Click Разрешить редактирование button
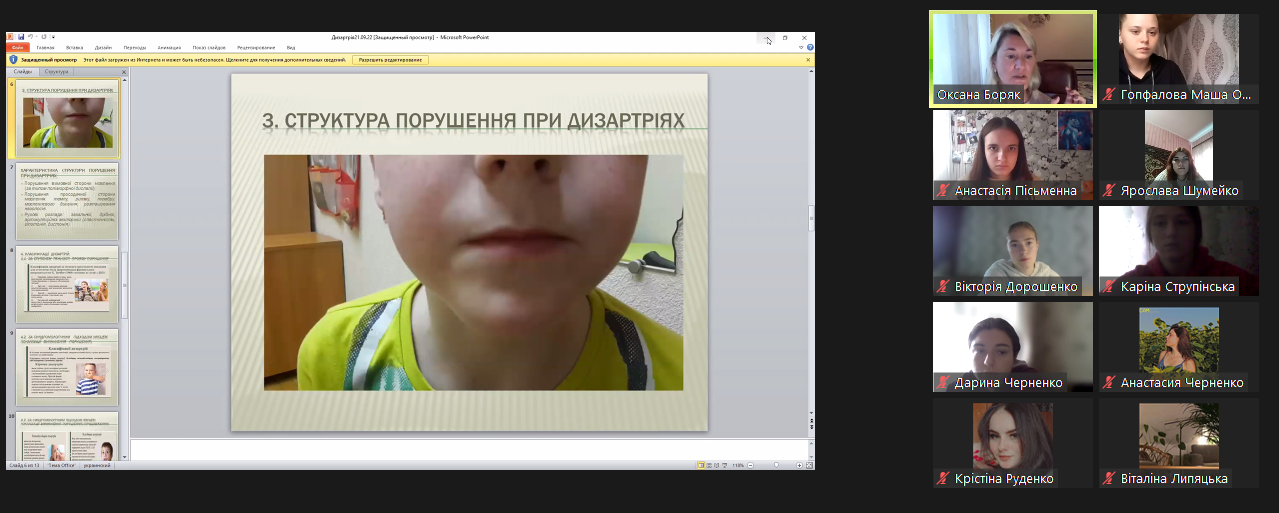Viewport: 1279px width, 513px height. tap(390, 60)
